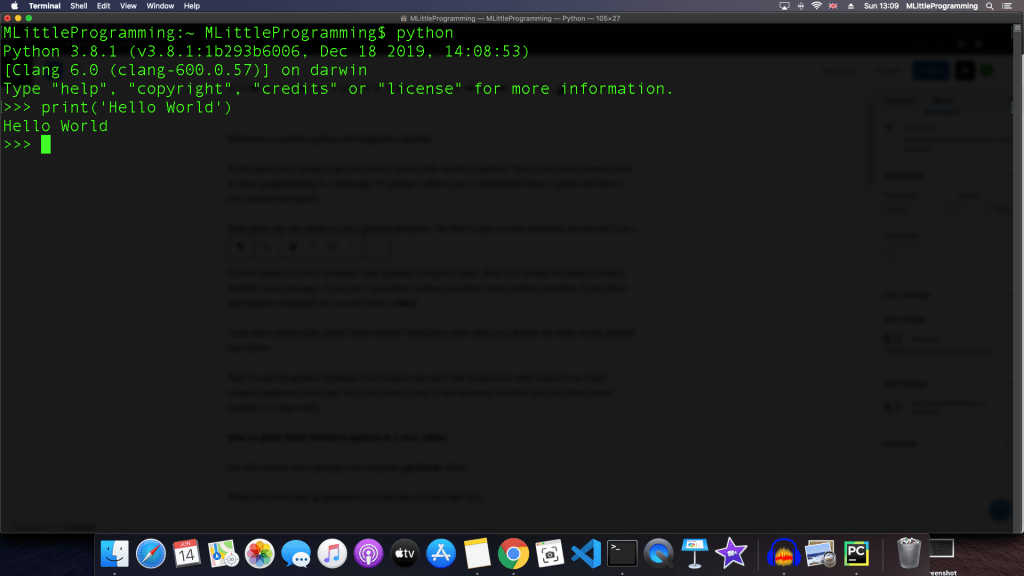Open the Photos app from the dock
The image size is (1024, 576).
(x=260, y=553)
